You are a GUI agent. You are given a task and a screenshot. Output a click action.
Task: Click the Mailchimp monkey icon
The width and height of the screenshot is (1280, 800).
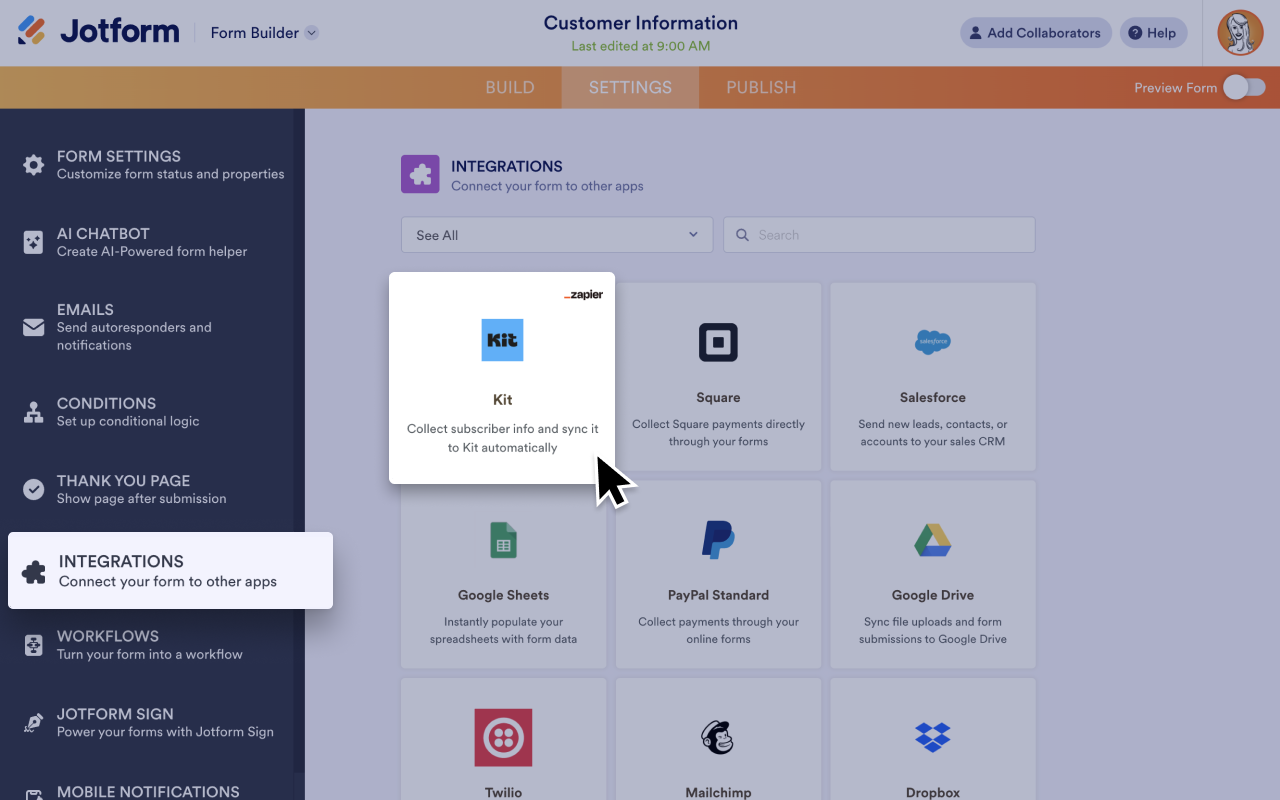[x=718, y=738]
